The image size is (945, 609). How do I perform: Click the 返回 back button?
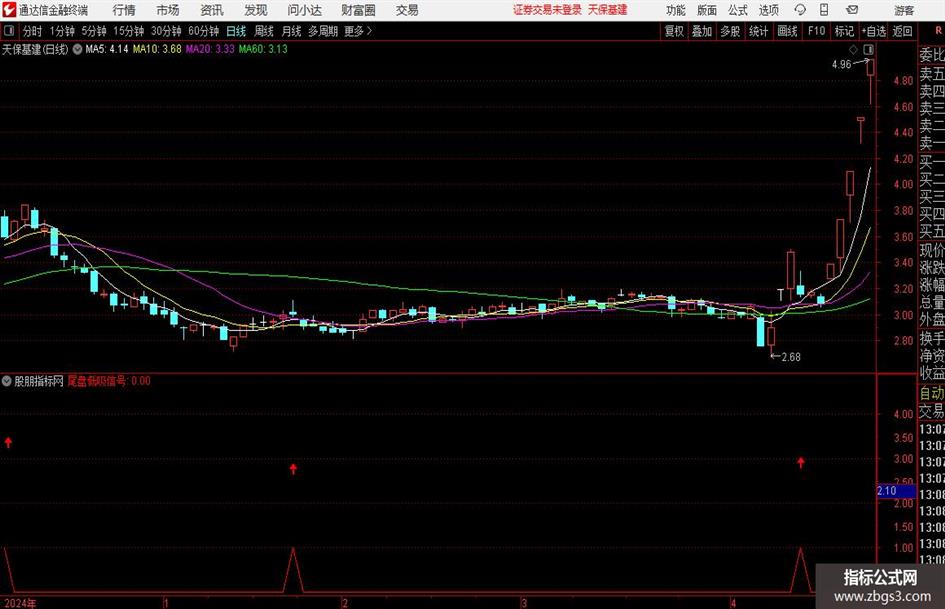tap(902, 31)
